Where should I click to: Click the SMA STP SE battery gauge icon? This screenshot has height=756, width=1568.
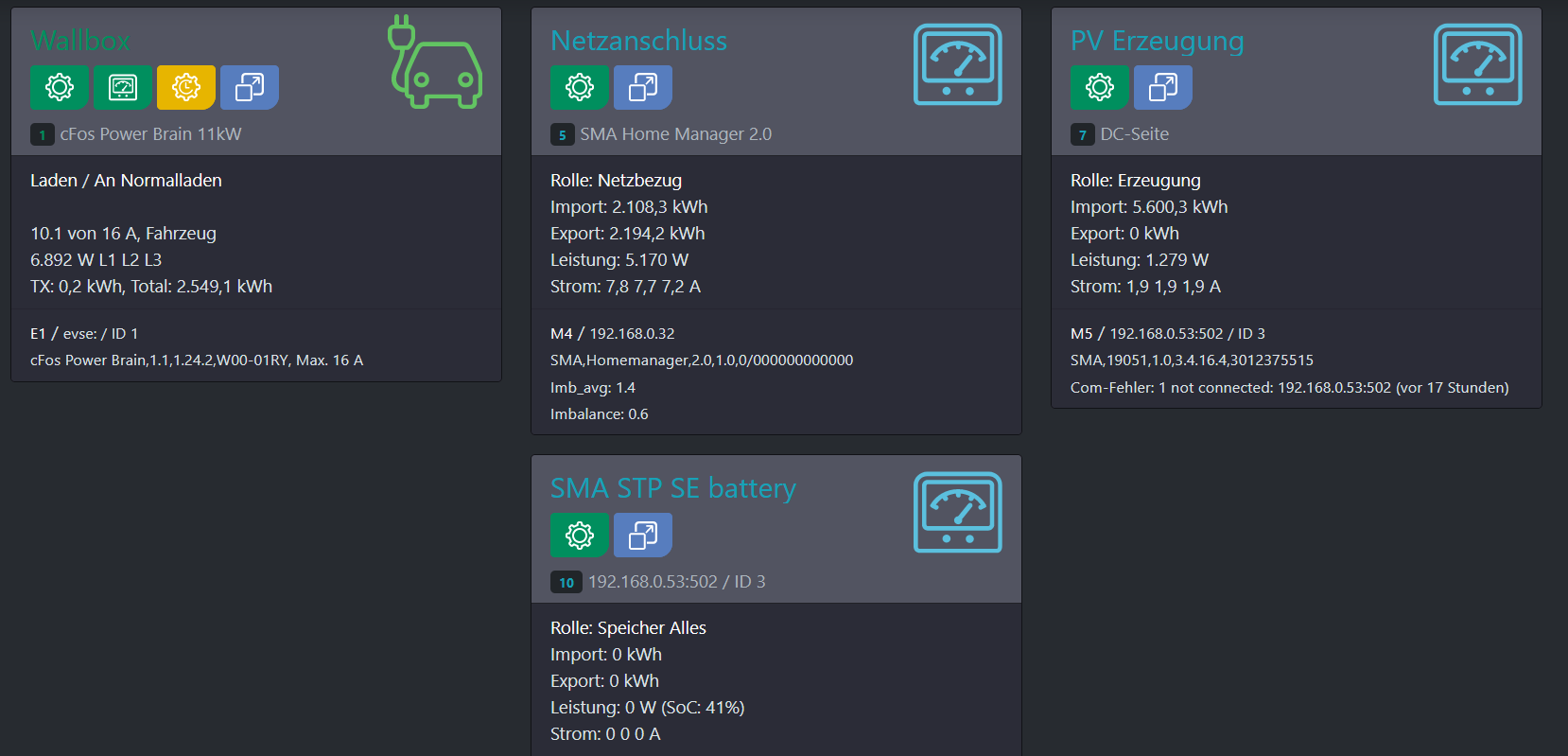coord(957,512)
